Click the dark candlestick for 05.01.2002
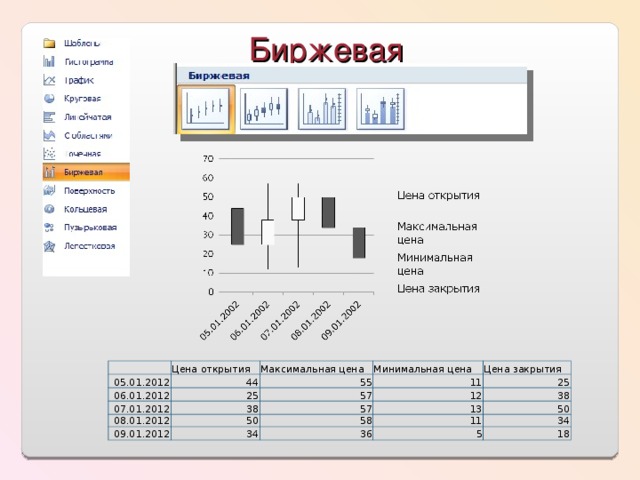 [x=238, y=226]
